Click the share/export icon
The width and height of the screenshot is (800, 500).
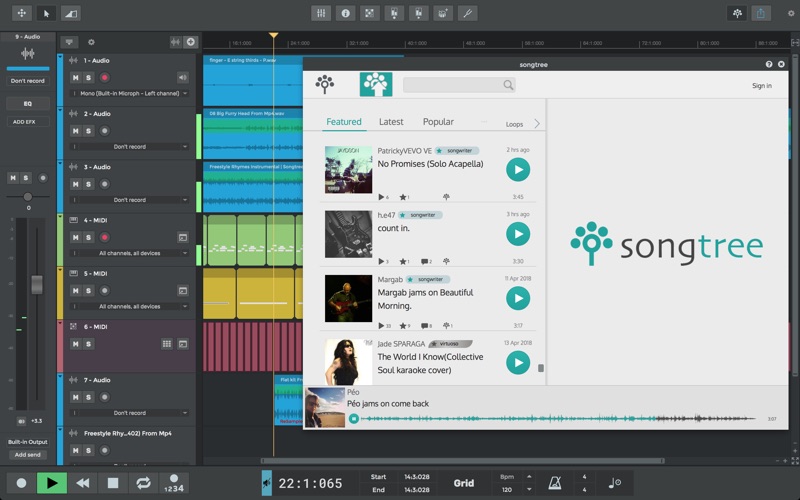pos(761,13)
